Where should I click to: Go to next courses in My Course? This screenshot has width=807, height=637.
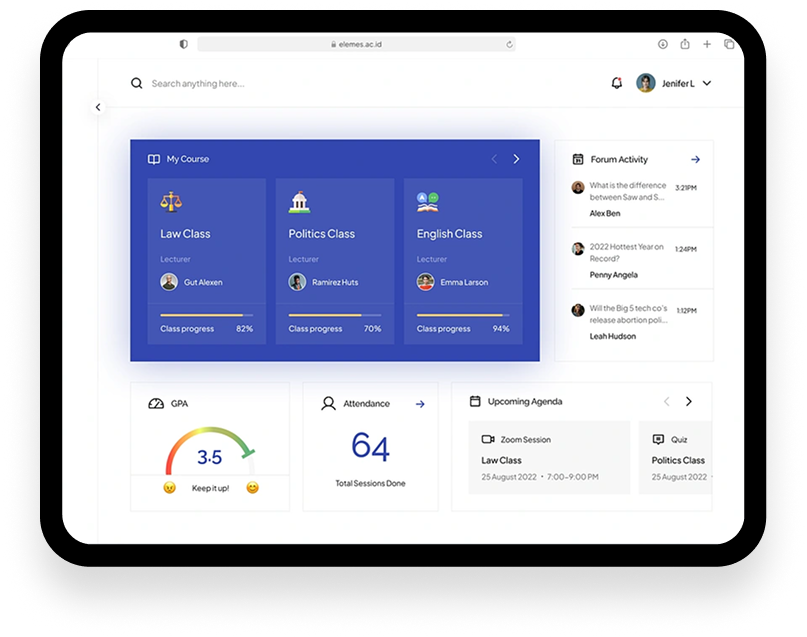click(516, 159)
